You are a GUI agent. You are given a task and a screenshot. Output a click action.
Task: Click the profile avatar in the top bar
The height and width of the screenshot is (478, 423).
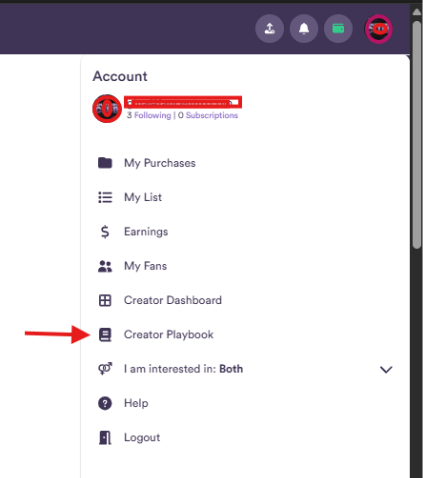378,29
